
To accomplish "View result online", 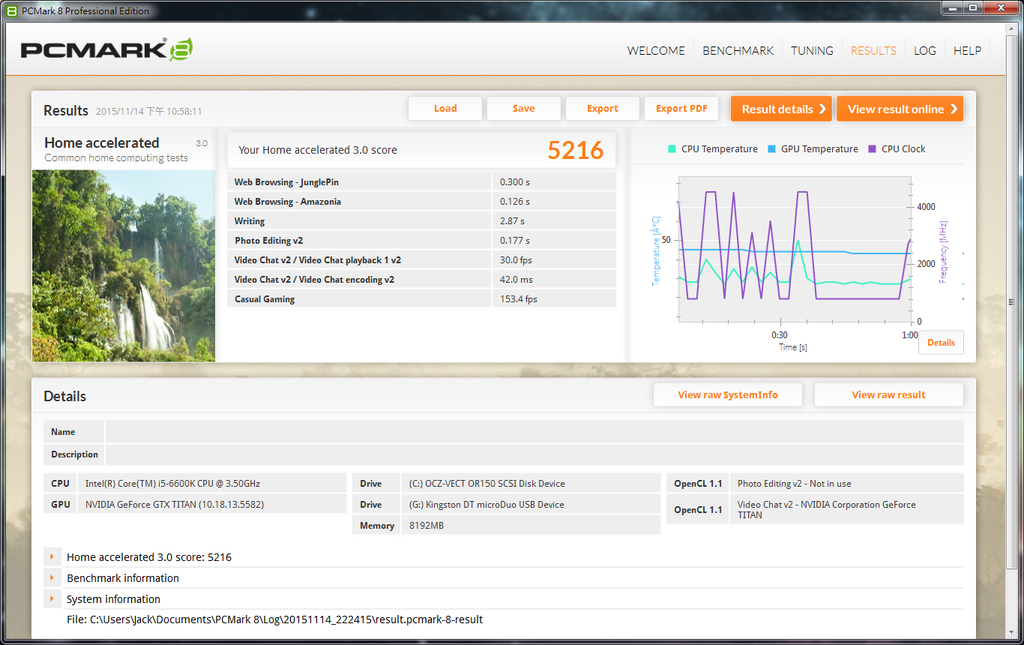I will tap(899, 109).
